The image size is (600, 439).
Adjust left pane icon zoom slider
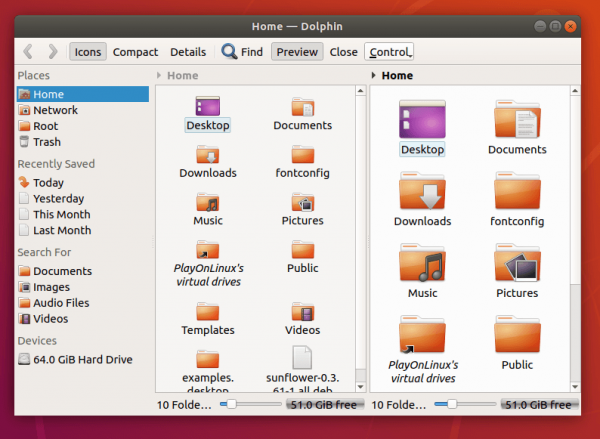point(250,404)
